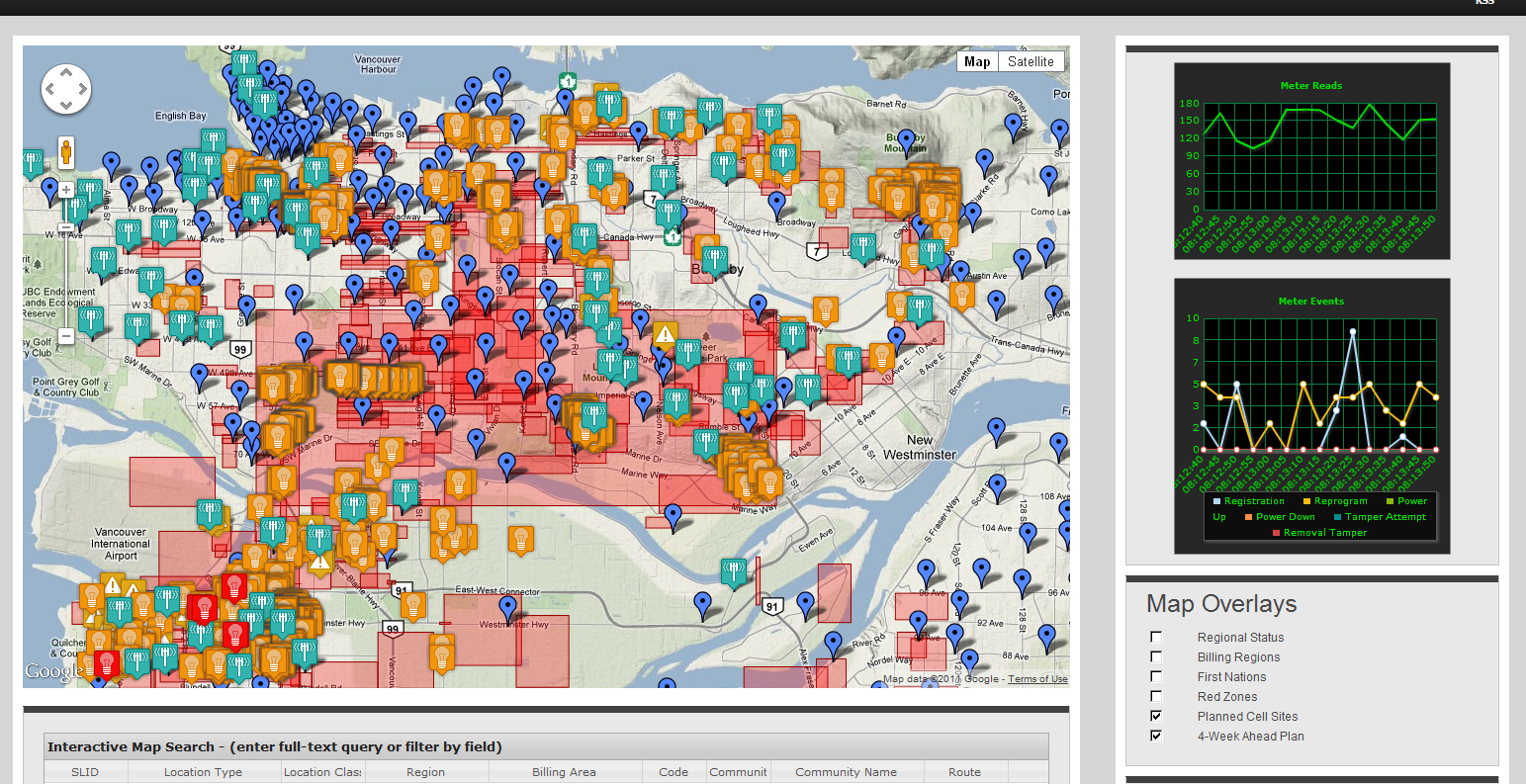Image resolution: width=1526 pixels, height=784 pixels.
Task: Switch the map to Map view
Action: (977, 61)
